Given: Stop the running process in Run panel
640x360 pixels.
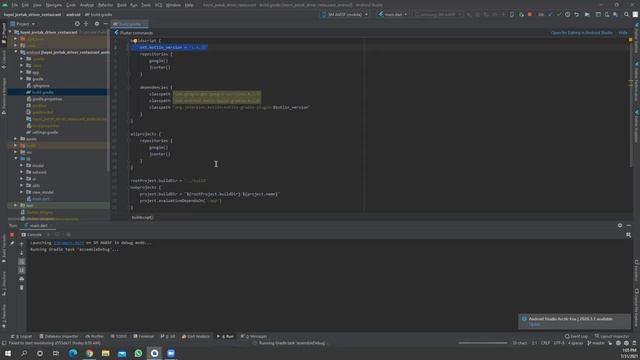Looking at the screenshot, I should click(x=12, y=235).
